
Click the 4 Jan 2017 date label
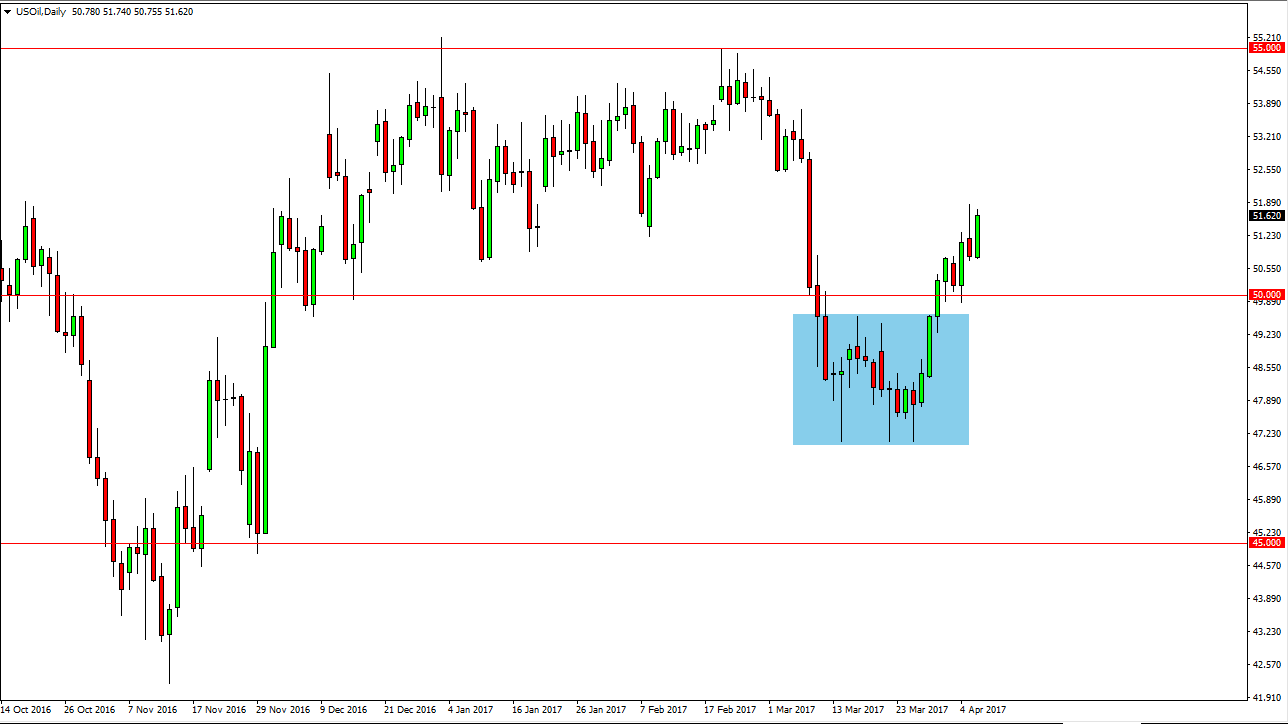(473, 709)
